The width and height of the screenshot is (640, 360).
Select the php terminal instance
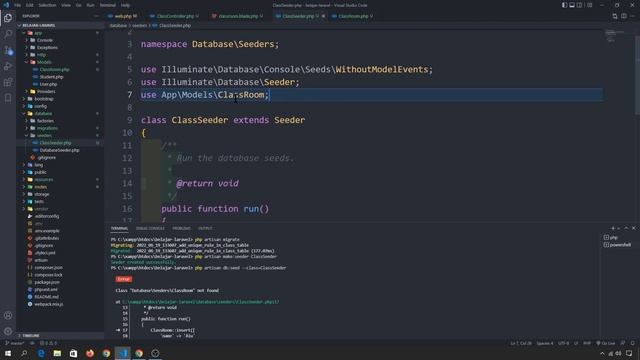coord(611,238)
